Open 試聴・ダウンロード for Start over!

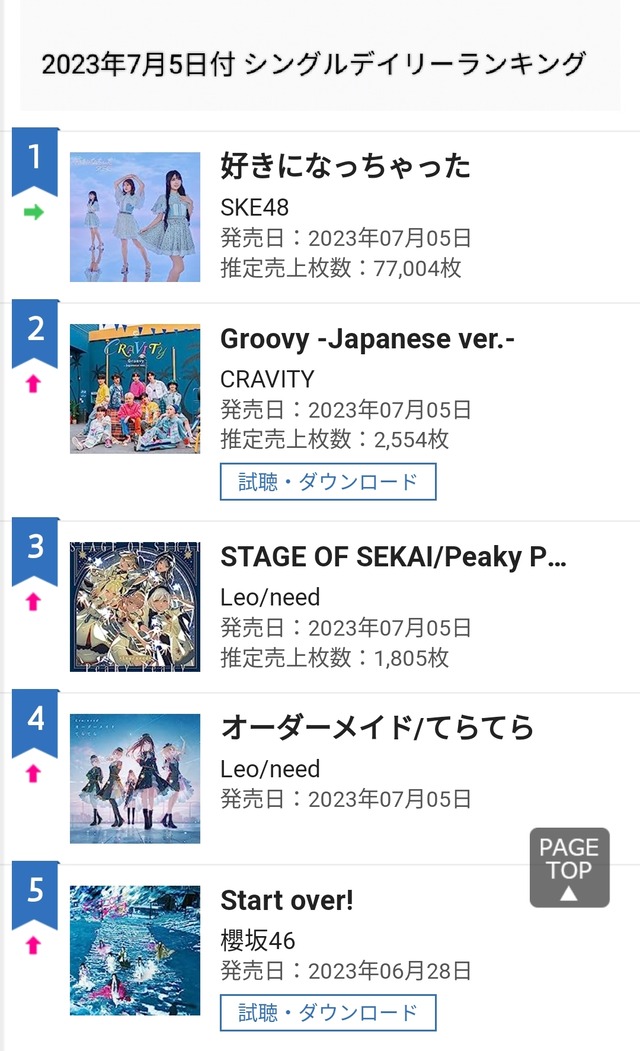(328, 1012)
